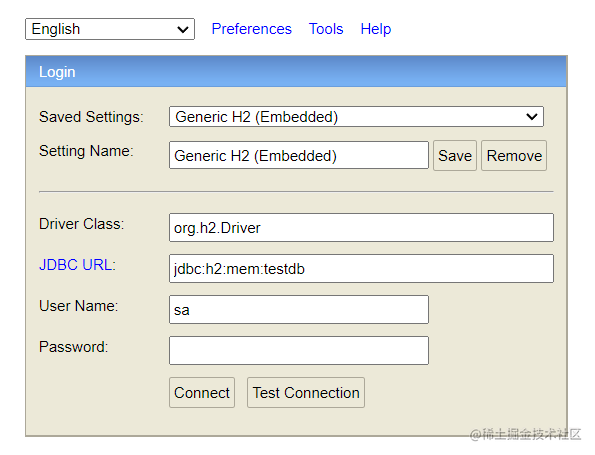Connect to the database

pyautogui.click(x=202, y=392)
